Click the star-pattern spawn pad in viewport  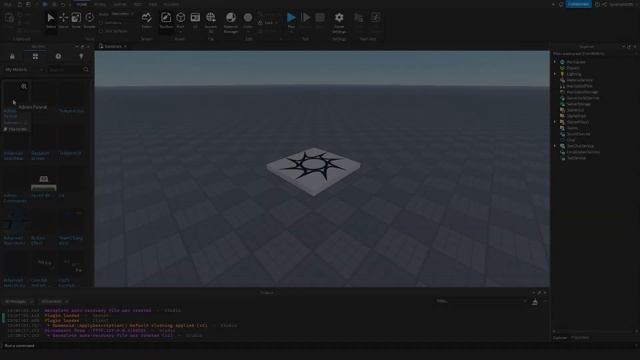313,170
